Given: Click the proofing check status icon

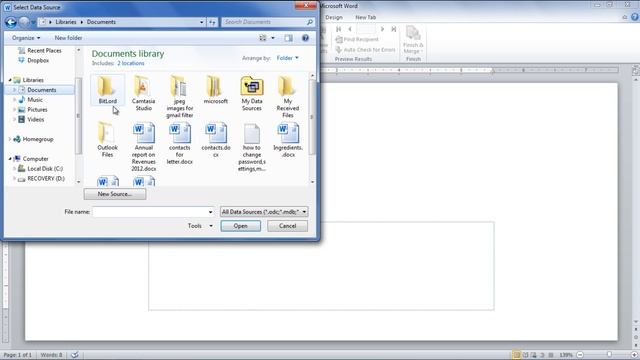Looking at the screenshot, I should pyautogui.click(x=75, y=355).
